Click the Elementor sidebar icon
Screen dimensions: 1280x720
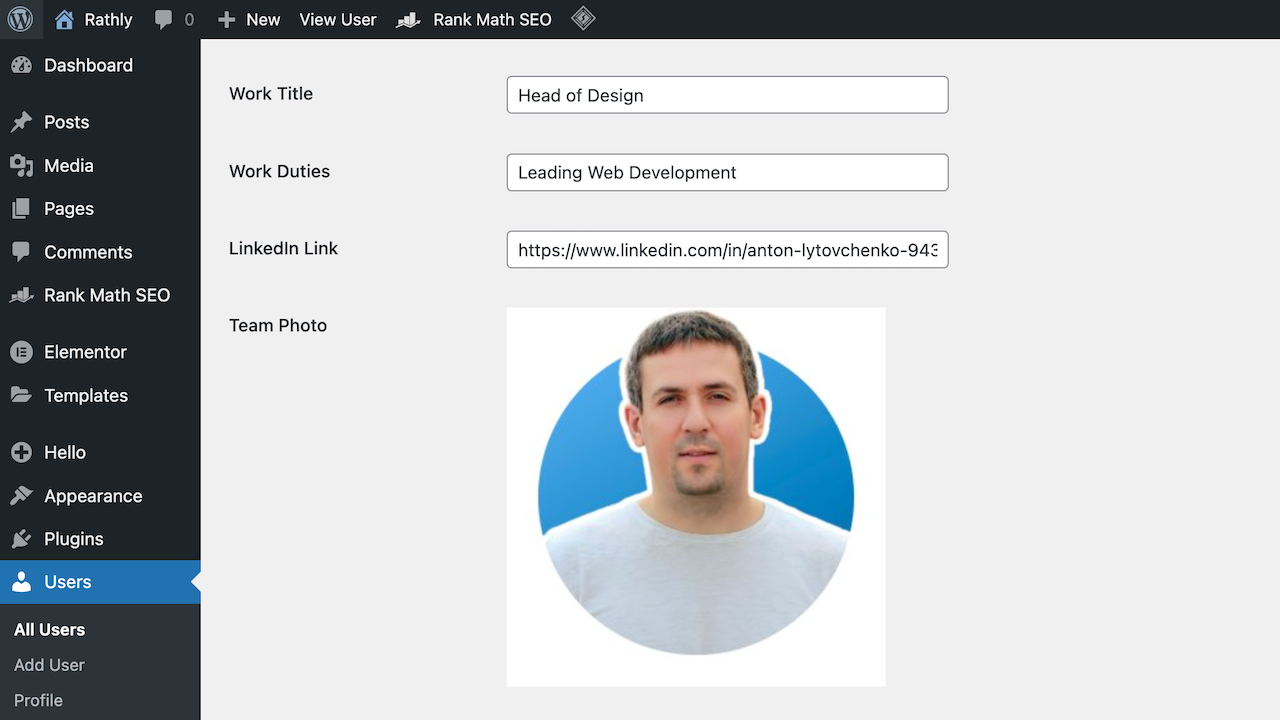22,352
